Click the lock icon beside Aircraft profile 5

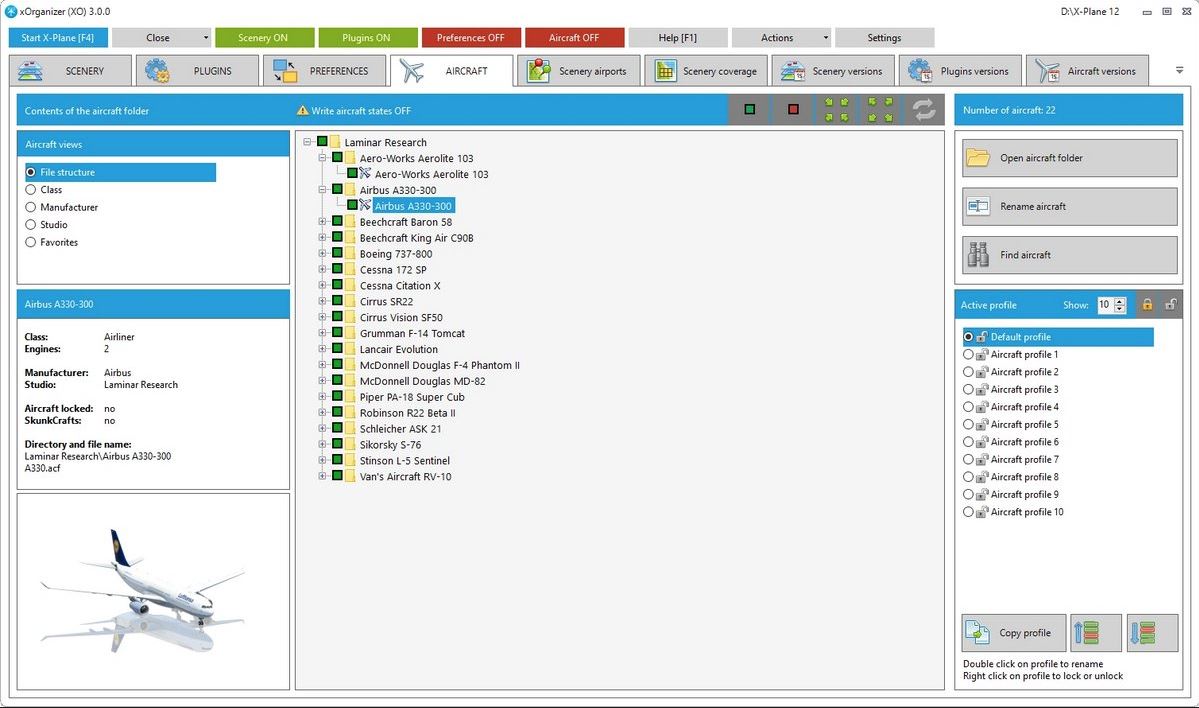(983, 424)
